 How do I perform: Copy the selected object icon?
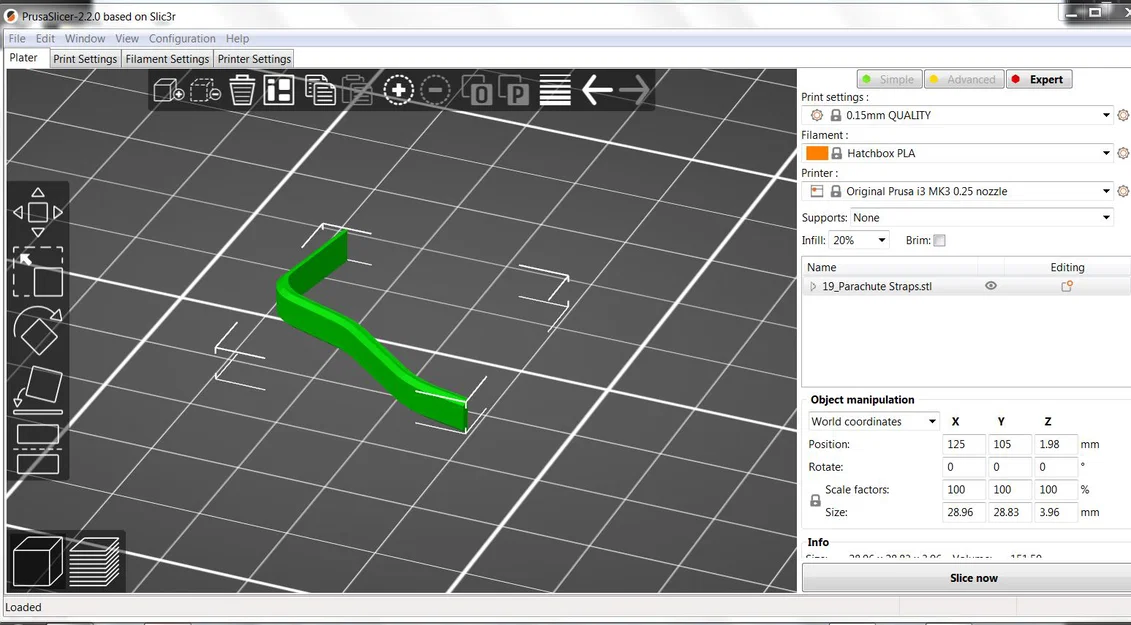pyautogui.click(x=320, y=91)
